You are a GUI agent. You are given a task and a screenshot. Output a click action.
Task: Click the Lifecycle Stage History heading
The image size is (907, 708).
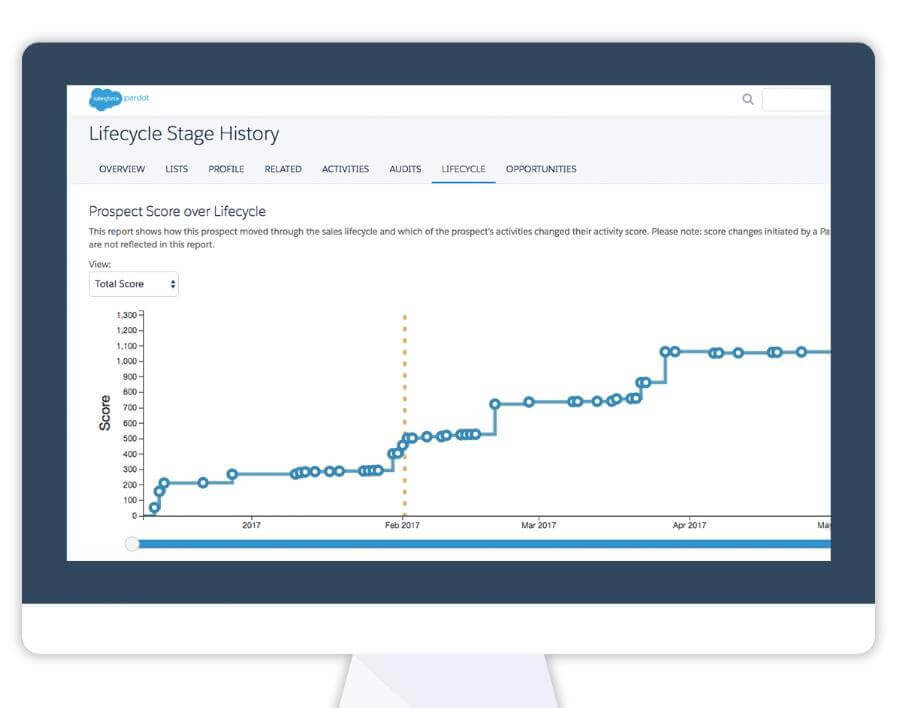pyautogui.click(x=184, y=134)
